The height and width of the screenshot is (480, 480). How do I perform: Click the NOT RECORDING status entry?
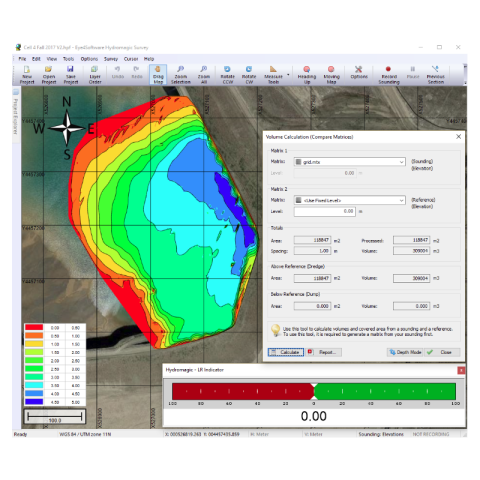pos(431,434)
